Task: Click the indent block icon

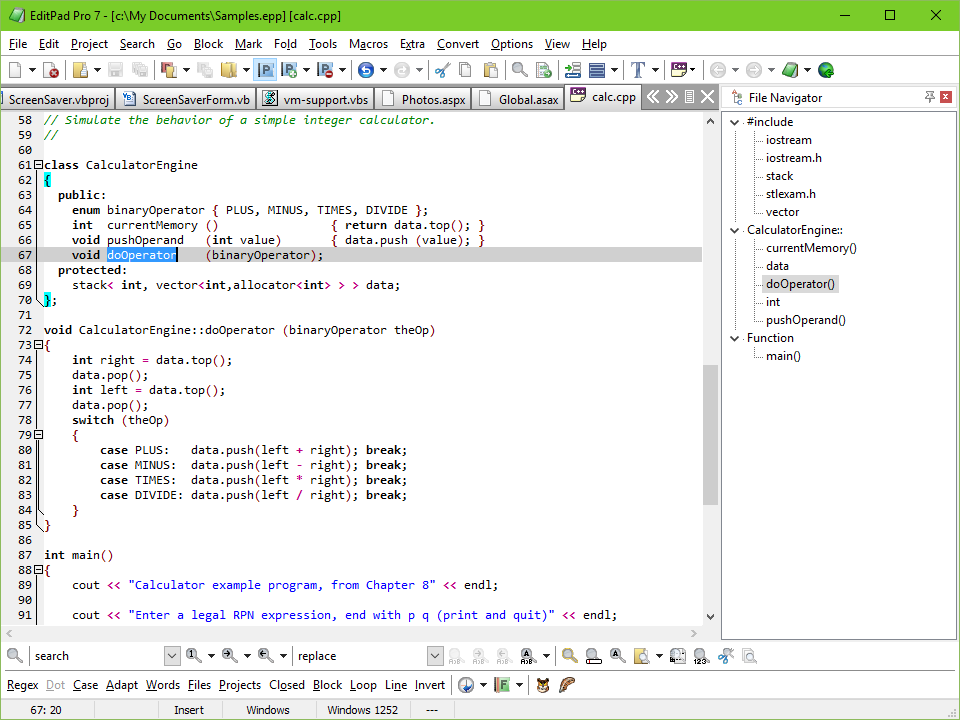Action: (572, 70)
